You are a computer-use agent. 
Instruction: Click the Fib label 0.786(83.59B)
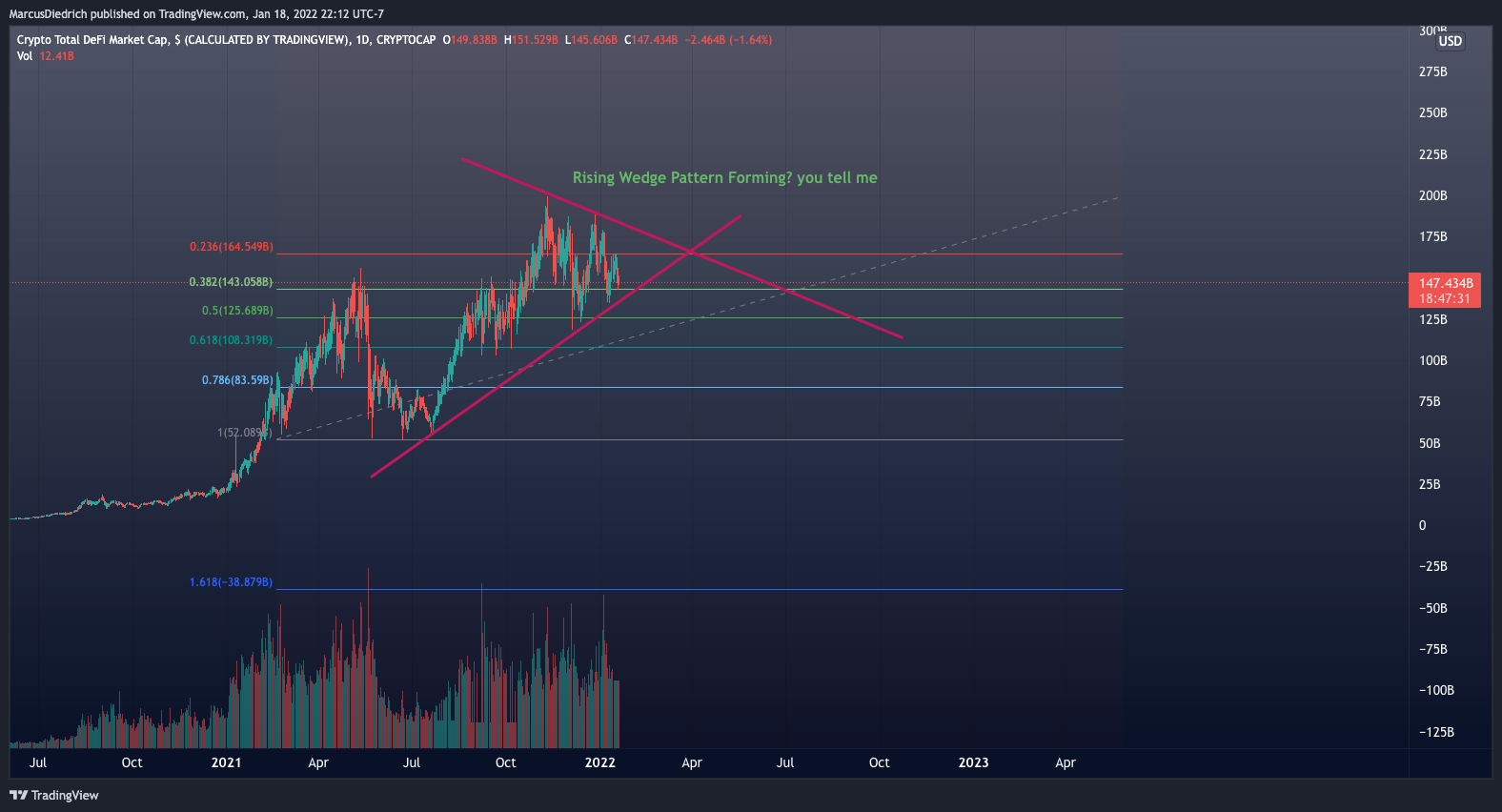(237, 380)
